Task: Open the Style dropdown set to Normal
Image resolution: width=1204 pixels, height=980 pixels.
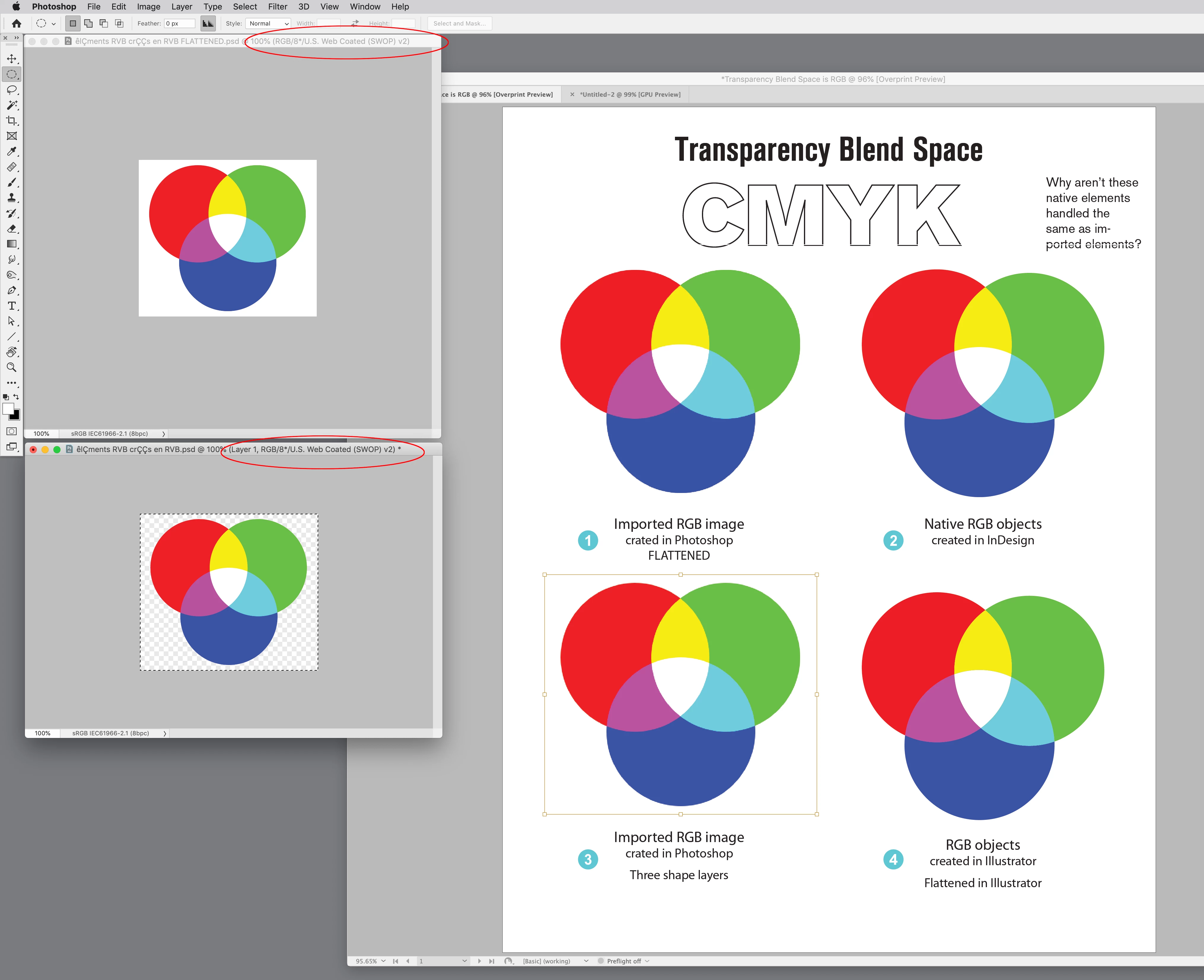Action: pos(269,24)
